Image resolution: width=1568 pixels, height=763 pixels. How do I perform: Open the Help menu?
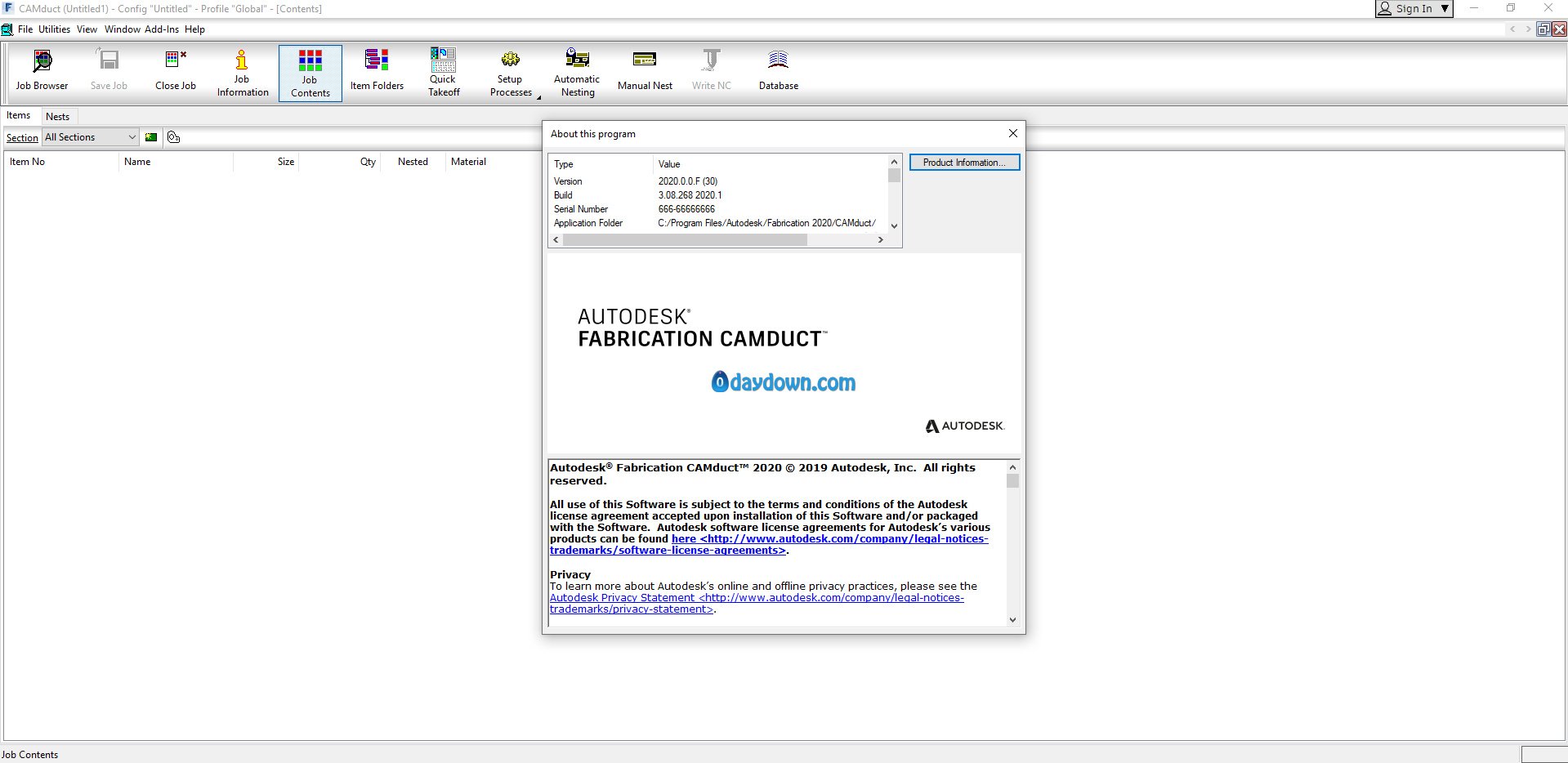194,29
